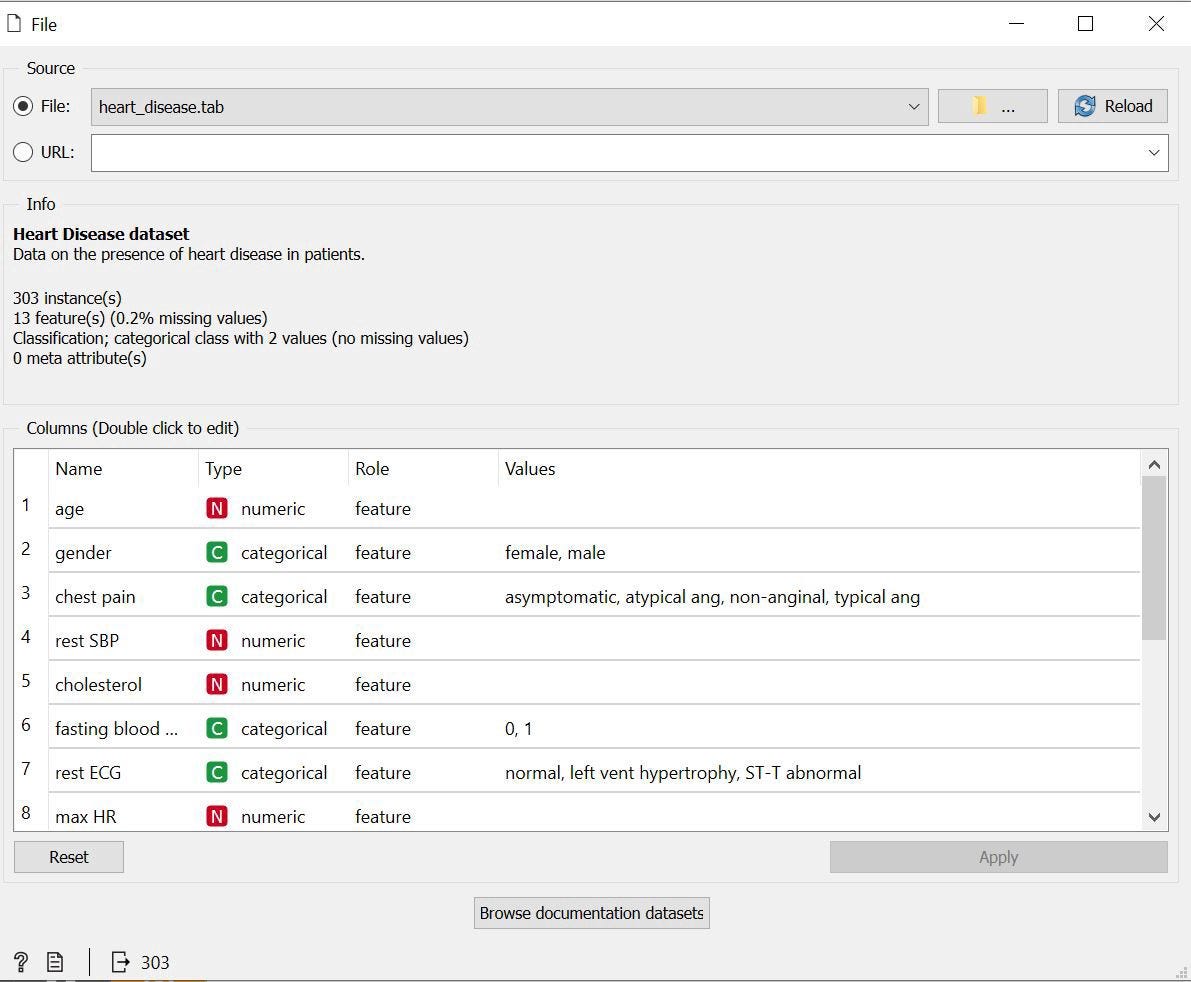Viewport: 1191px width, 982px height.
Task: Click the numeric icon beside max HR
Action: tap(217, 816)
